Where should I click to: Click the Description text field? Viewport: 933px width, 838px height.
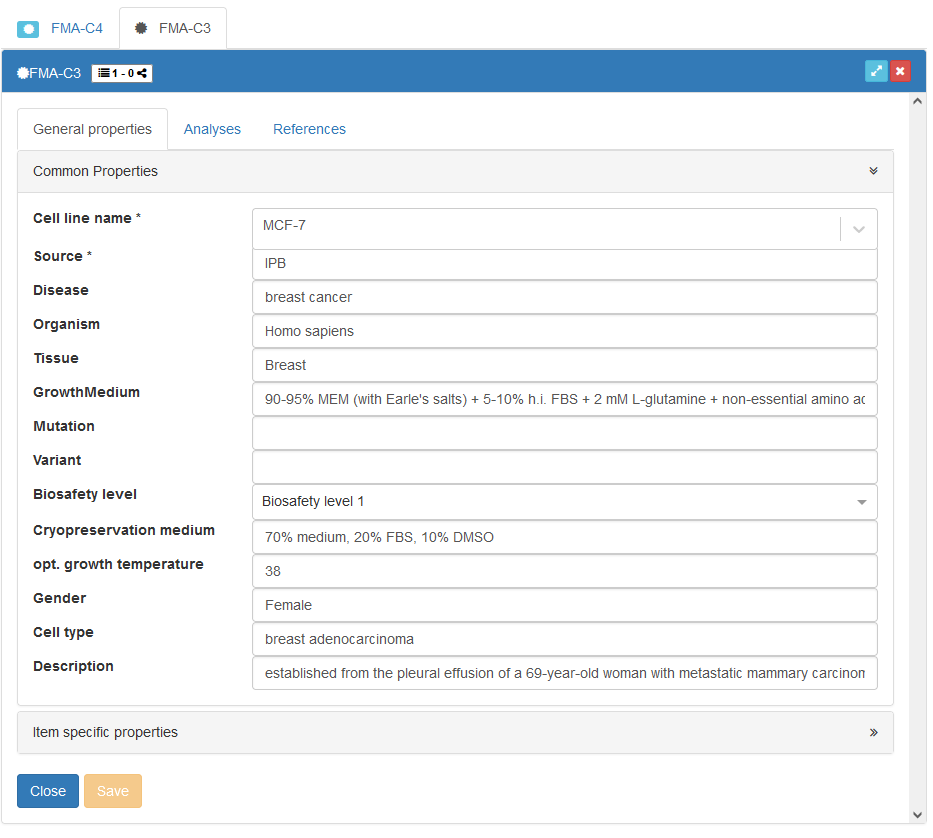[564, 673]
